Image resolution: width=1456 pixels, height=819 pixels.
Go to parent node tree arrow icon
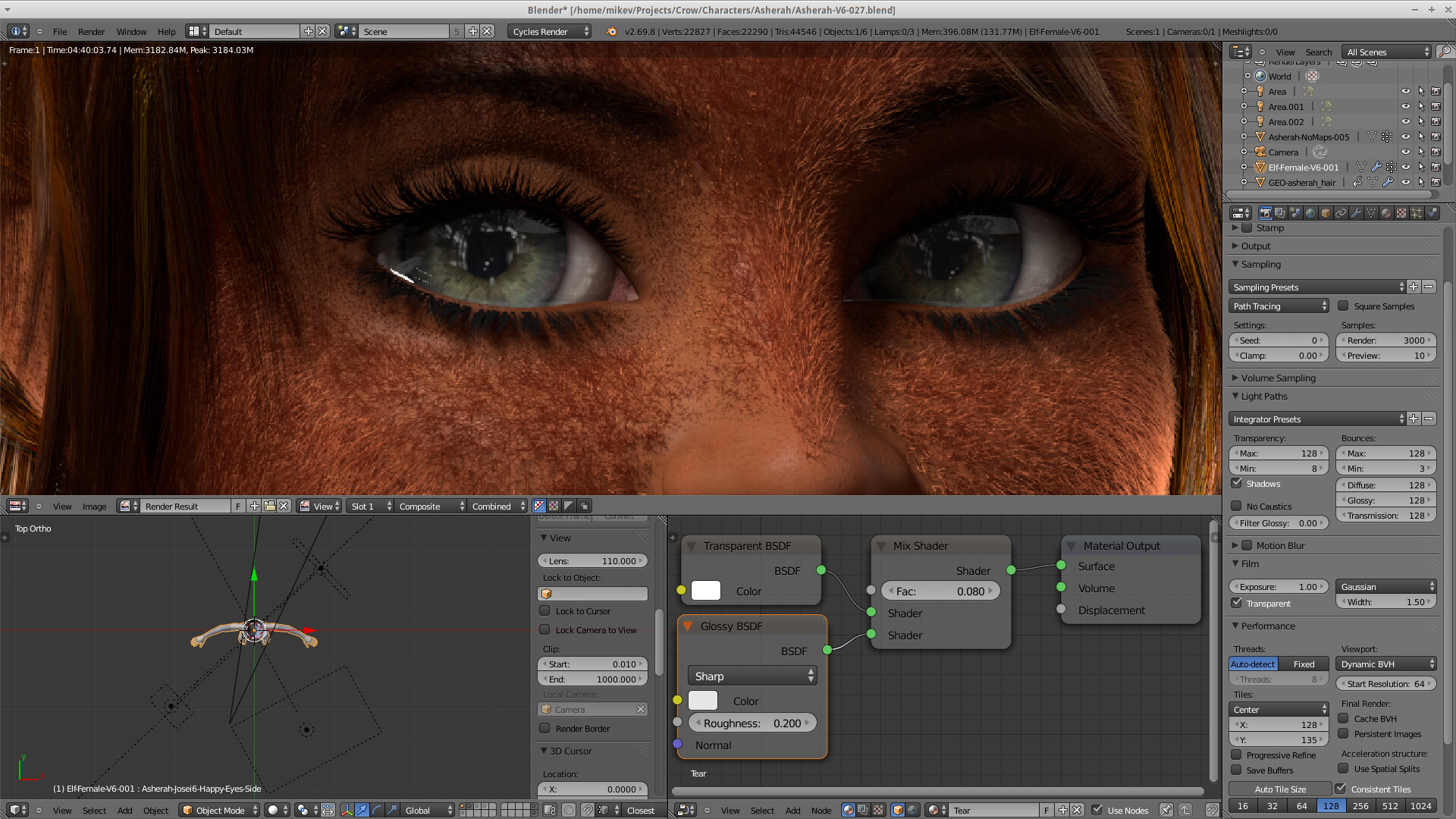1186,810
